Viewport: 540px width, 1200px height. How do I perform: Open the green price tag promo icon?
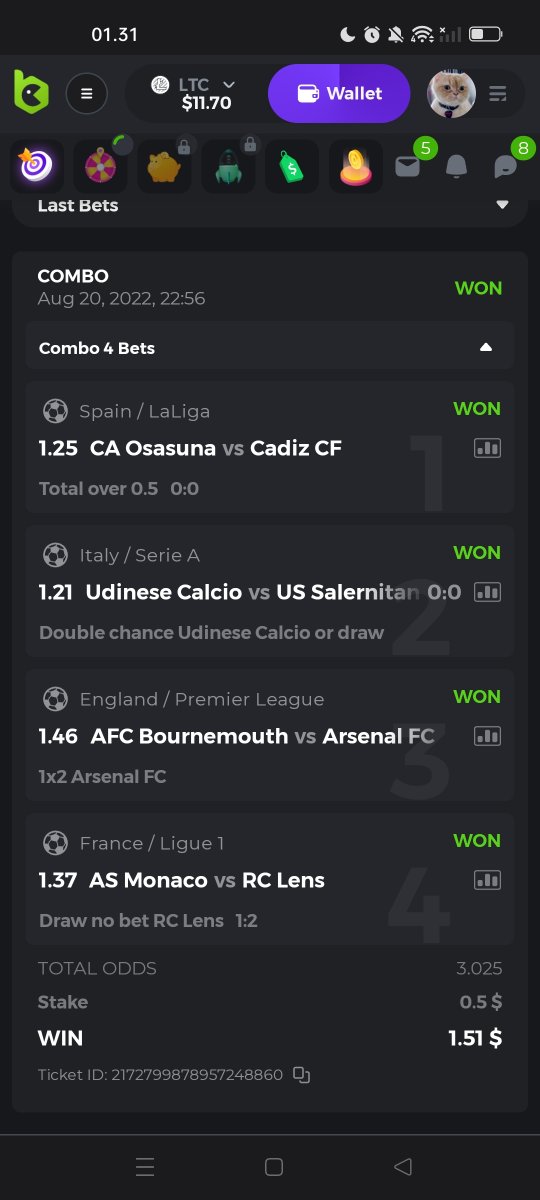click(292, 167)
